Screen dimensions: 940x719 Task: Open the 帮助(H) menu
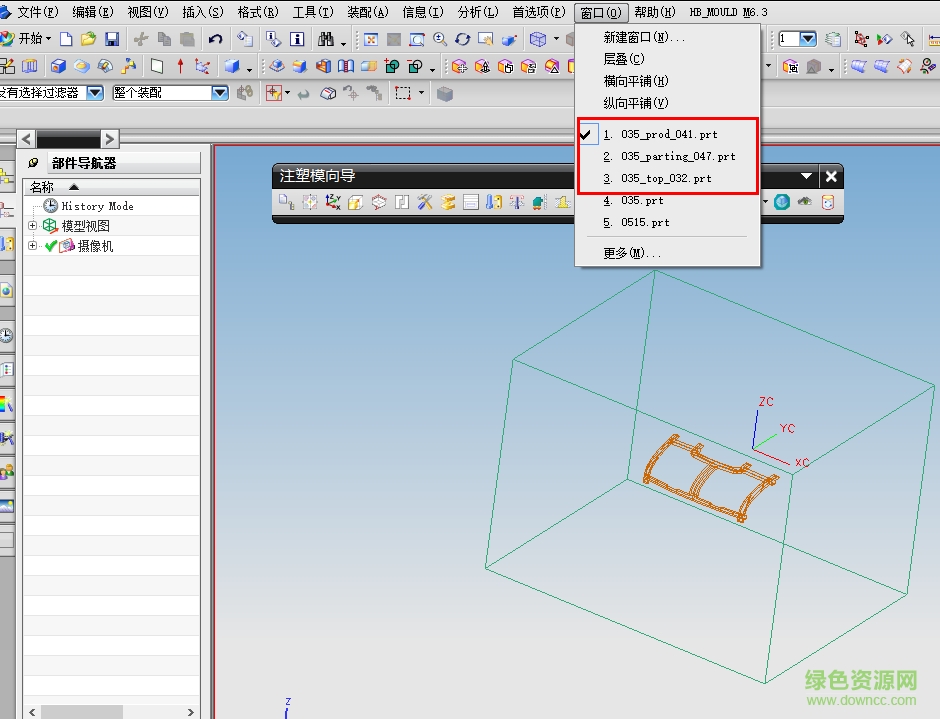655,12
